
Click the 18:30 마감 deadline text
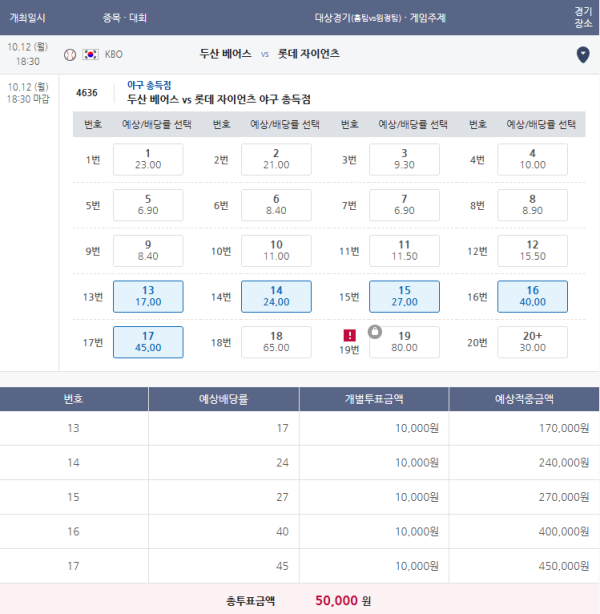click(x=28, y=99)
